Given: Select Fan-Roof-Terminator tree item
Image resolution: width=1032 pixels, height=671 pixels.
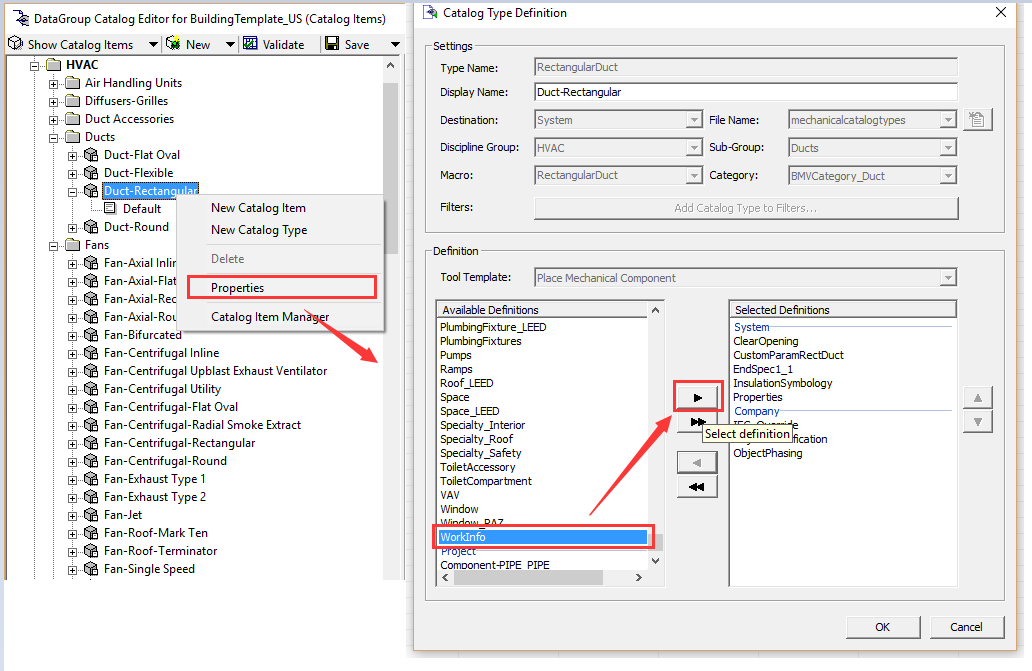Looking at the screenshot, I should click(x=160, y=551).
